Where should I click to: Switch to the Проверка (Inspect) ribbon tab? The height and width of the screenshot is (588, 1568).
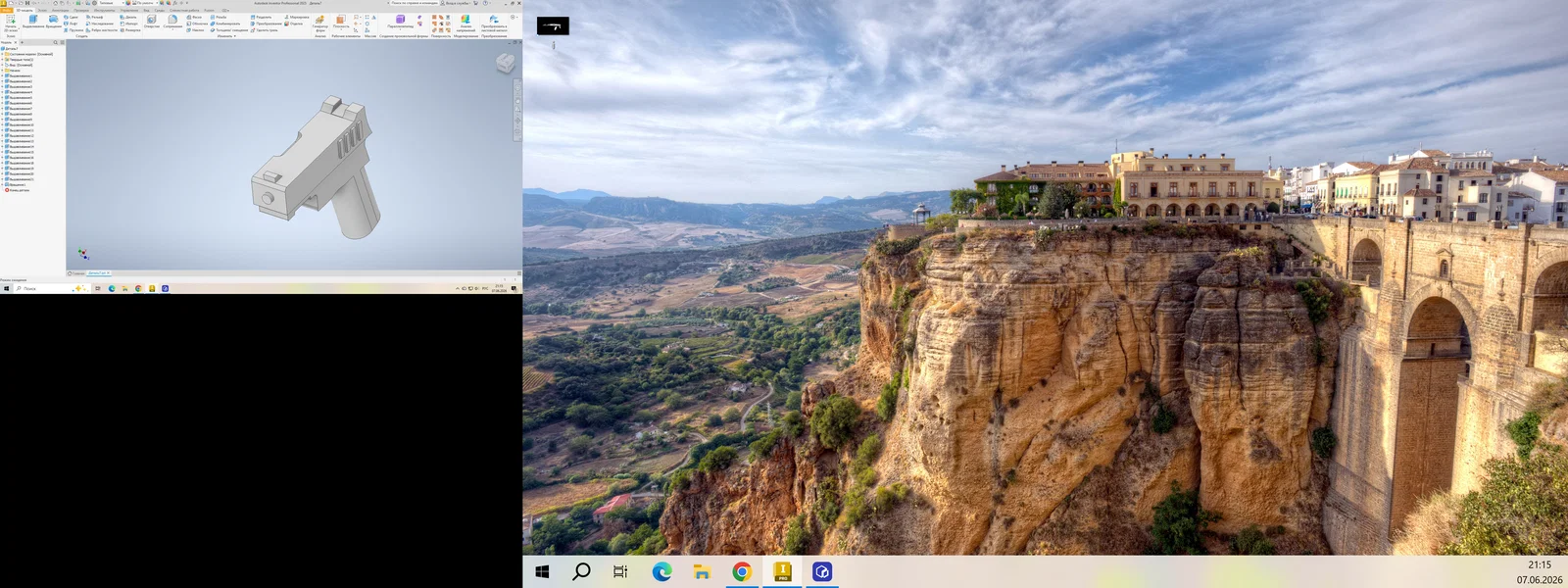(81, 10)
